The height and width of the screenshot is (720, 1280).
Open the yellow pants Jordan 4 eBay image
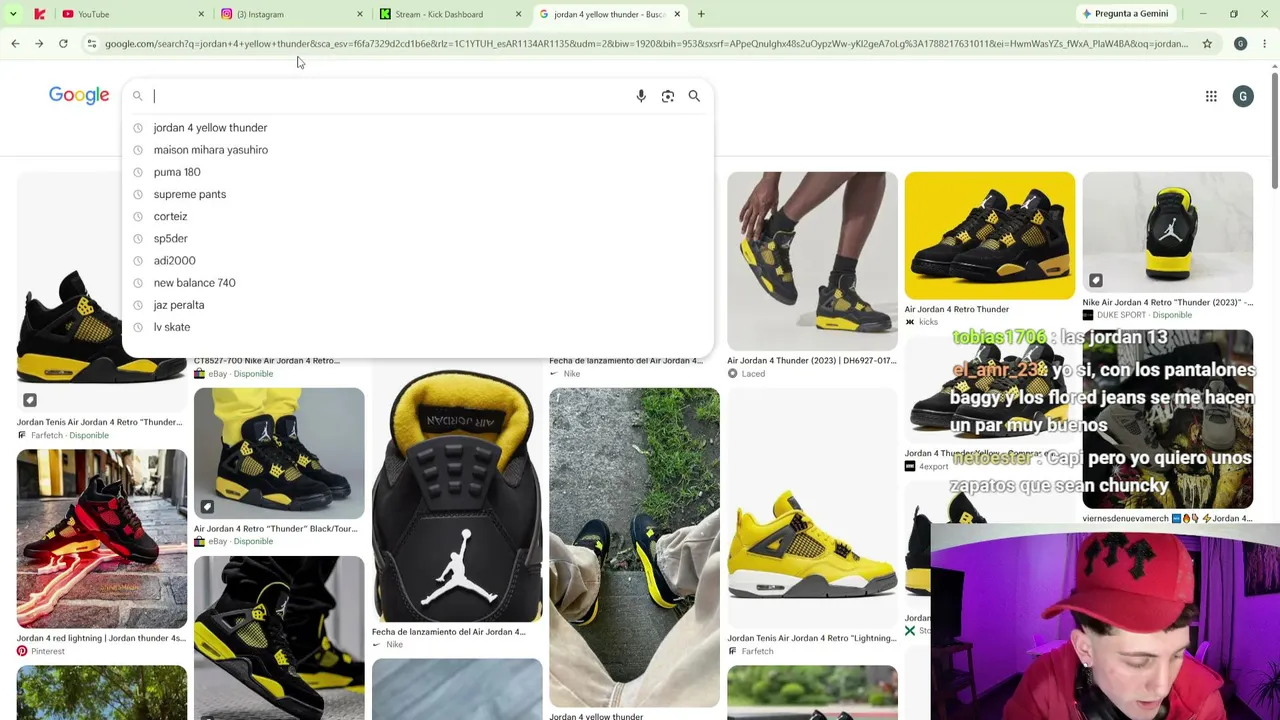pyautogui.click(x=279, y=453)
